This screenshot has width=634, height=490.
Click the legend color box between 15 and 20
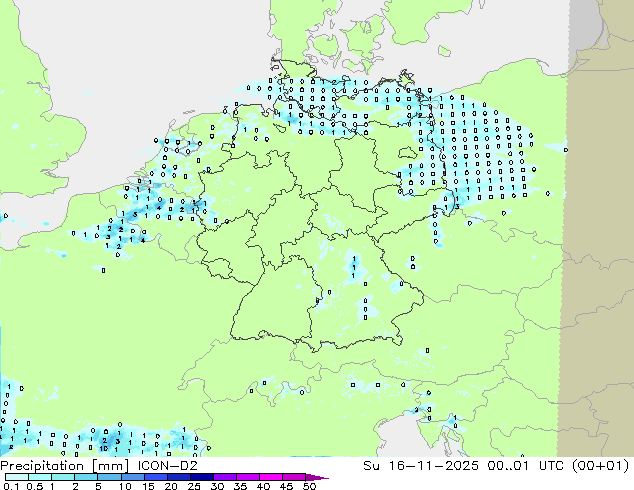point(155,477)
